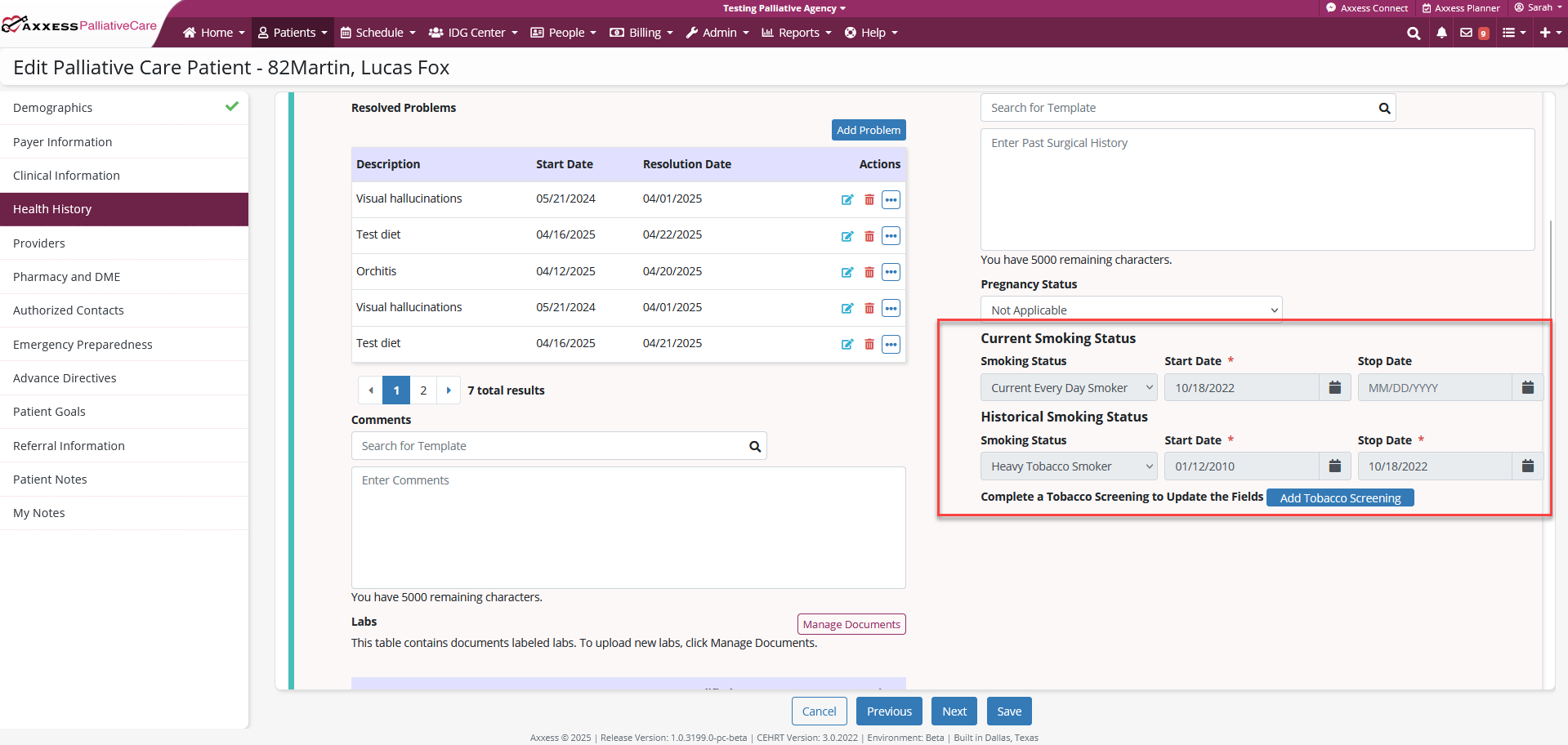1568x745 pixels.
Task: Click the Comments template search icon
Action: 755,447
